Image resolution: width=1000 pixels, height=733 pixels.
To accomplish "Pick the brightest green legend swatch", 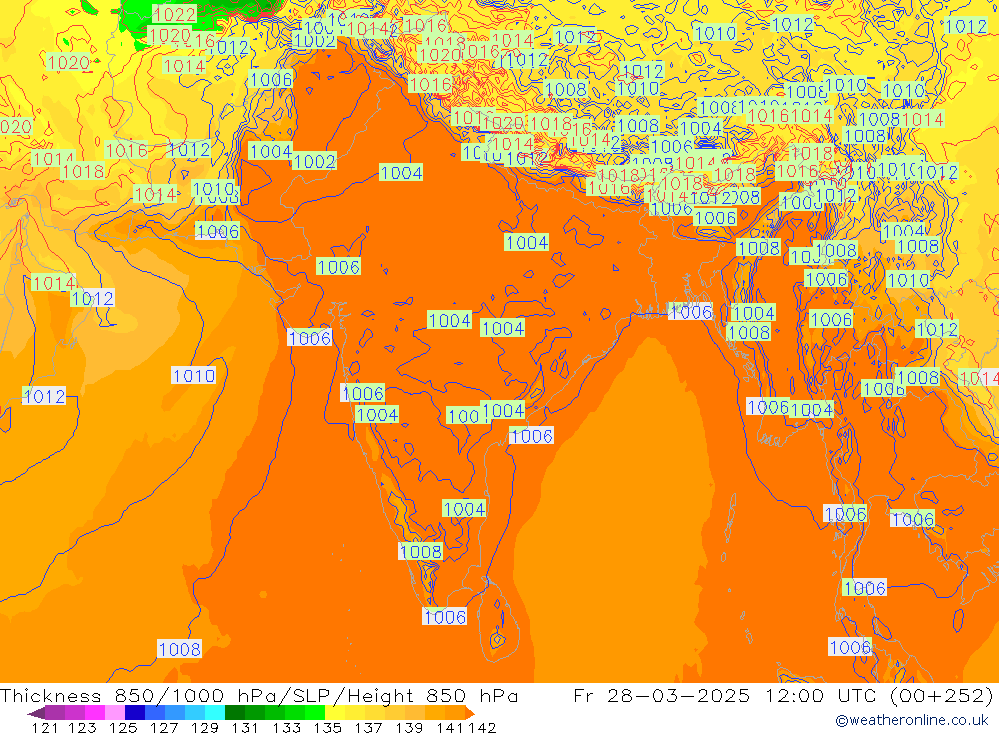I will (315, 713).
